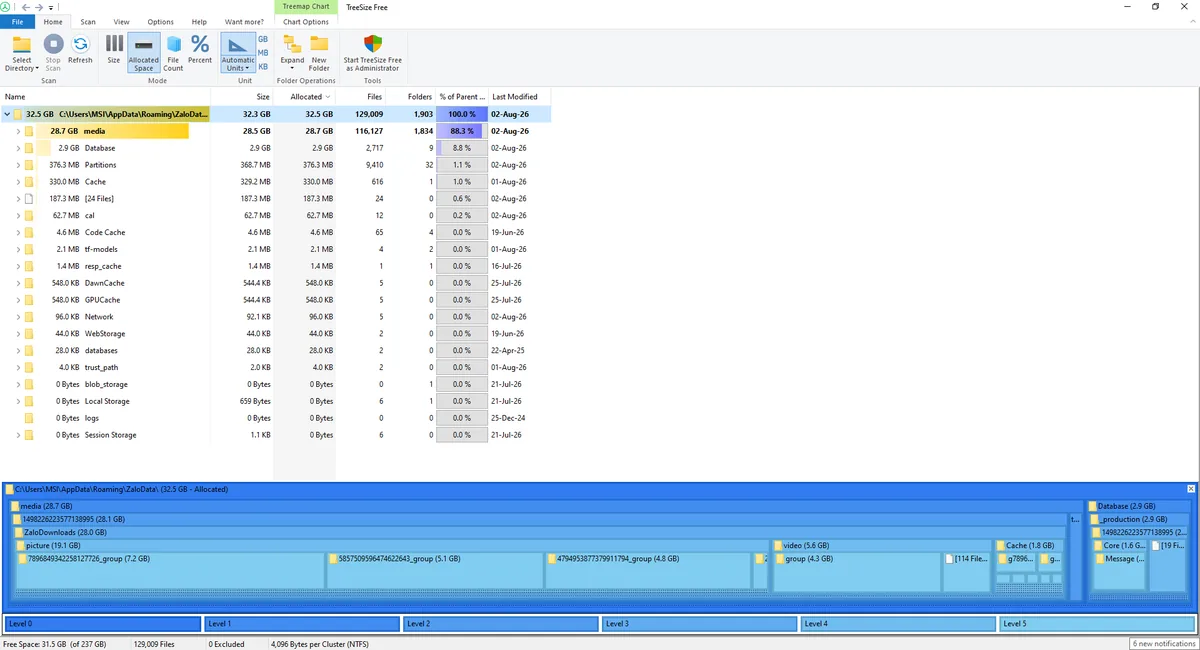Click the 88.3 % bar for media
The height and width of the screenshot is (650, 1200).
point(462,131)
